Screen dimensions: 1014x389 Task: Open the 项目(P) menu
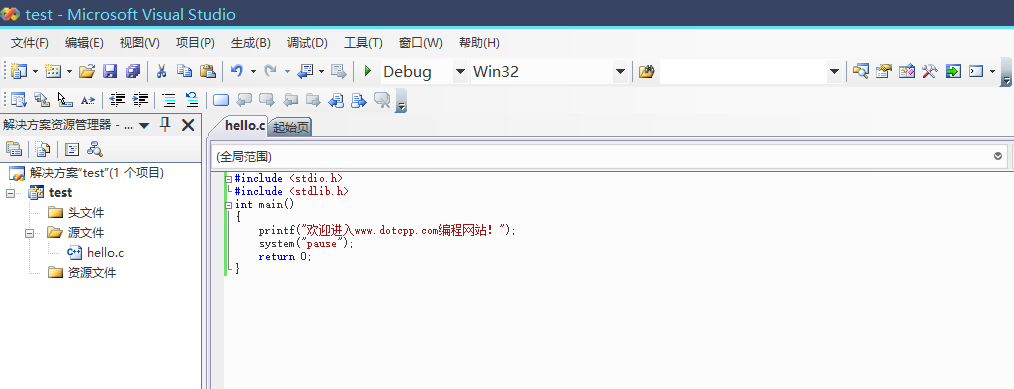[x=195, y=43]
